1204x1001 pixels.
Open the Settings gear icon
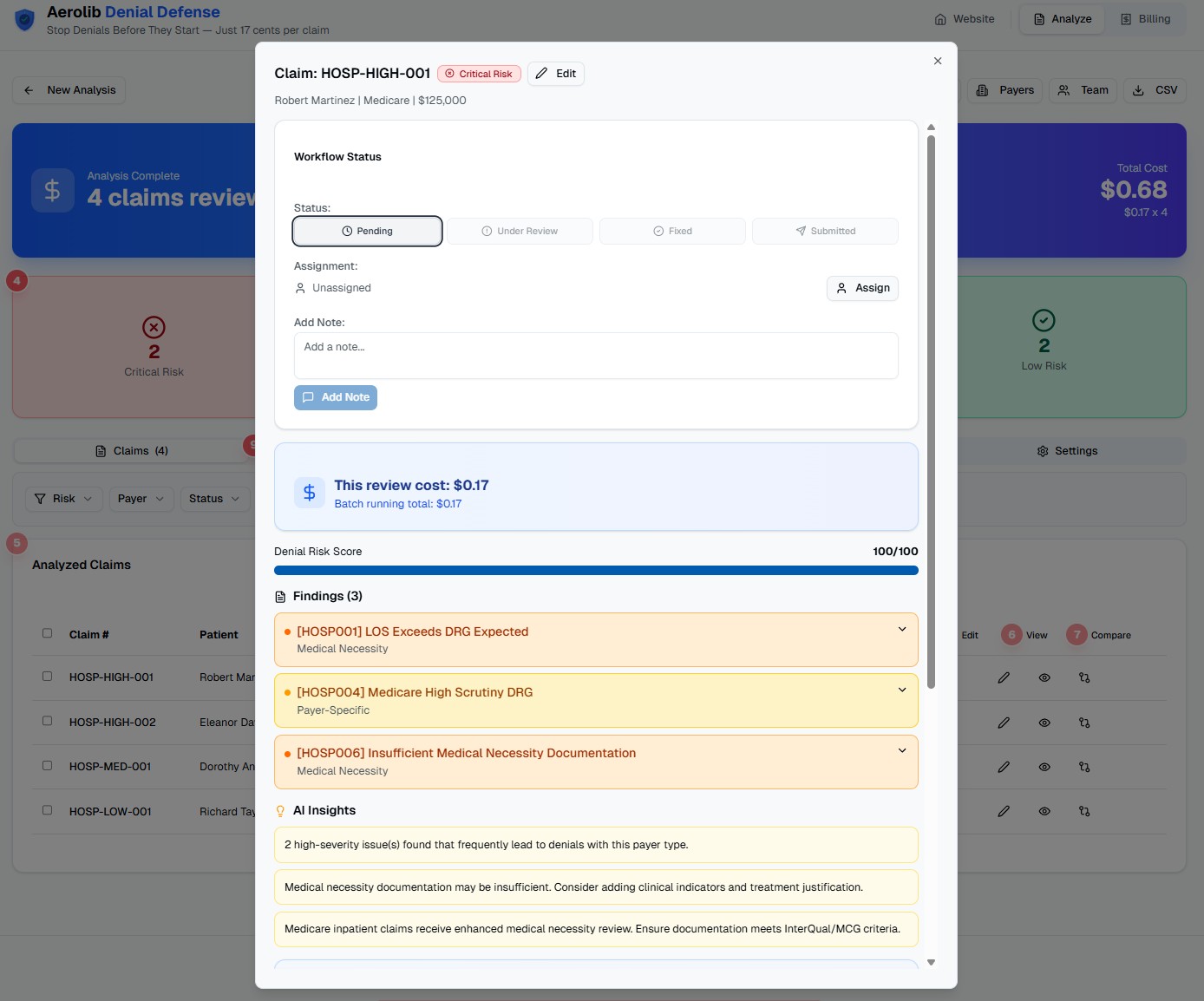pyautogui.click(x=1042, y=450)
